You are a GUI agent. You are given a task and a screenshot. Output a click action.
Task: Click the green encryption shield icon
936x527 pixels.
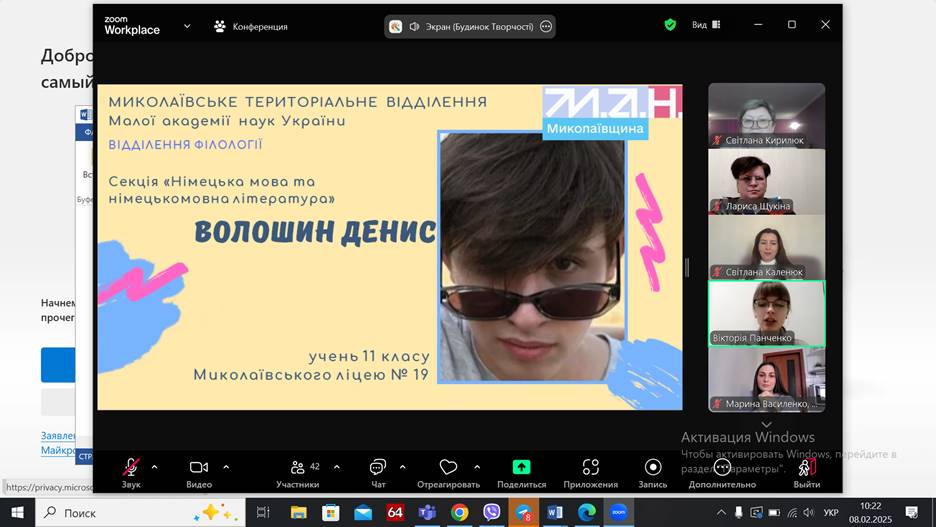pos(670,25)
